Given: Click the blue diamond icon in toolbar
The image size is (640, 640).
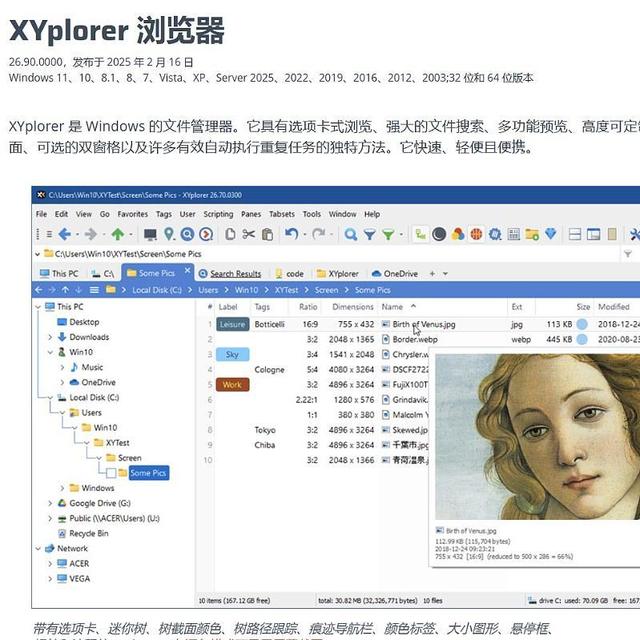Looking at the screenshot, I should coord(550,234).
